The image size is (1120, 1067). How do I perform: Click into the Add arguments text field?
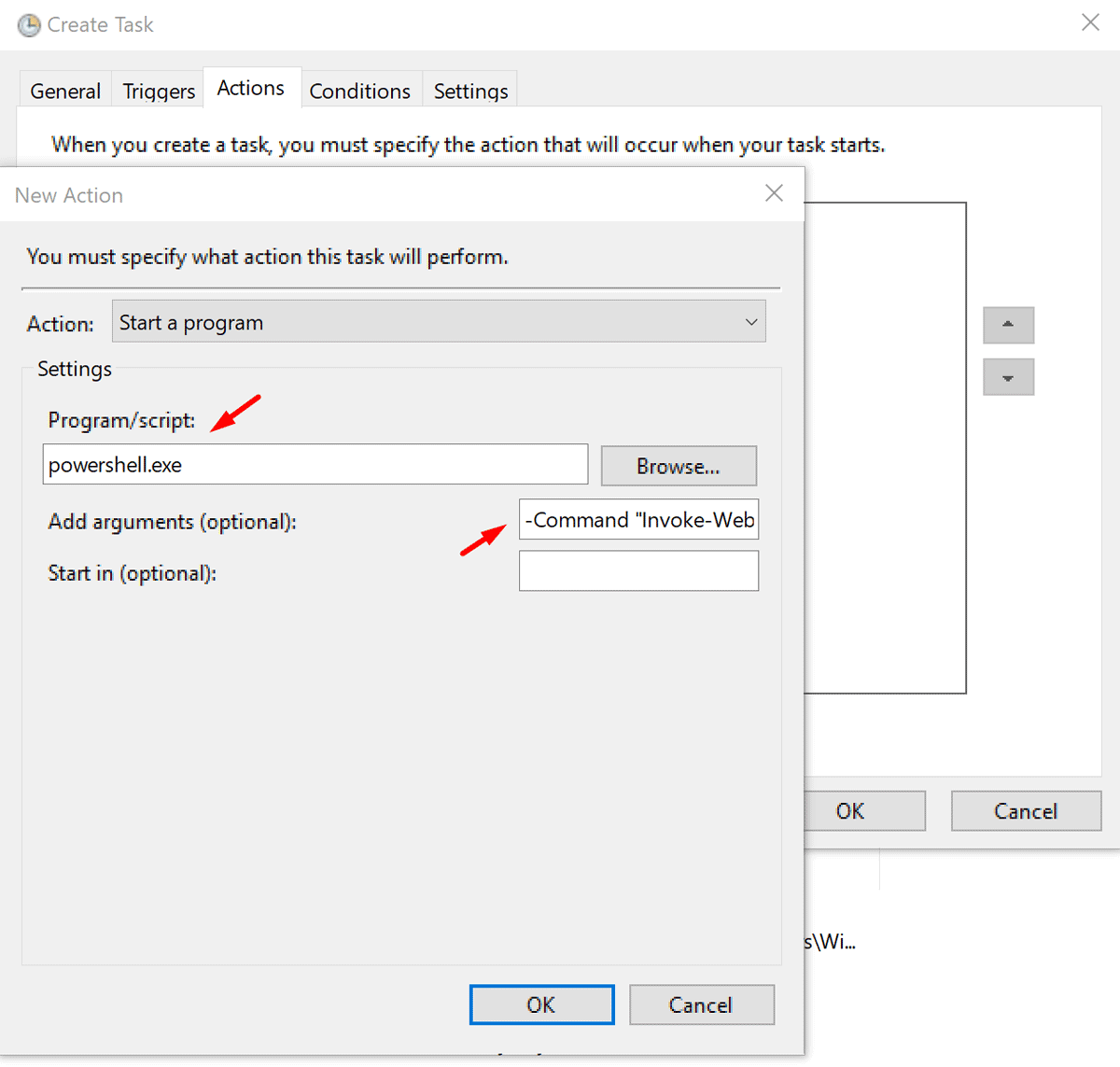tap(638, 520)
